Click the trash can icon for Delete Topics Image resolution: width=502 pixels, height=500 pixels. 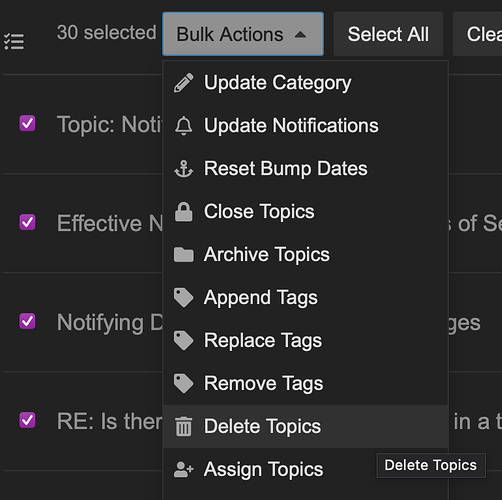184,426
